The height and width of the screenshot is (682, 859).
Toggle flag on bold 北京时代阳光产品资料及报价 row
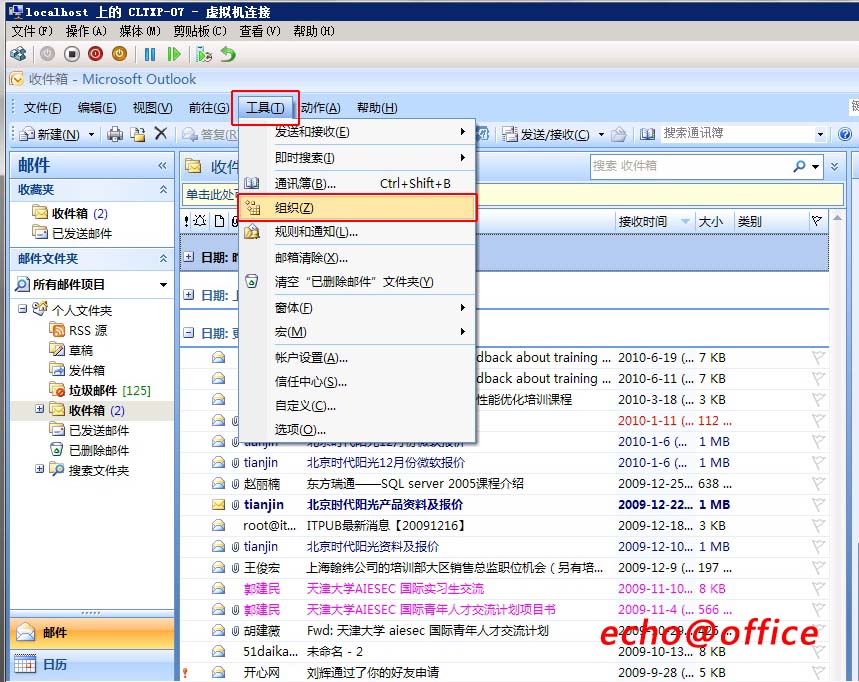818,504
